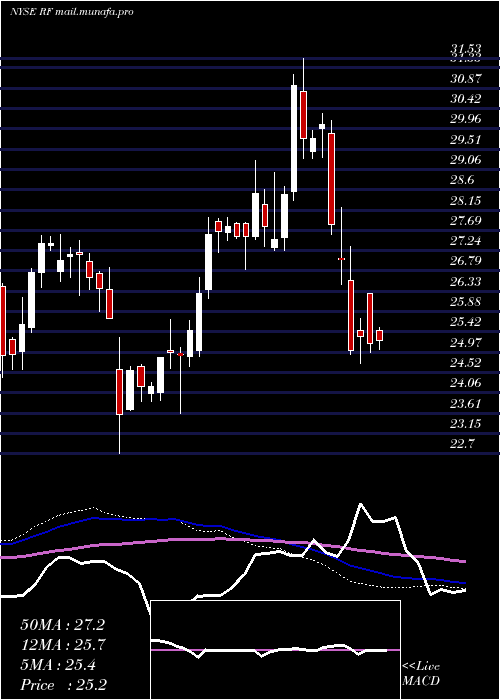Click the 22.7 price axis label

tap(462, 444)
